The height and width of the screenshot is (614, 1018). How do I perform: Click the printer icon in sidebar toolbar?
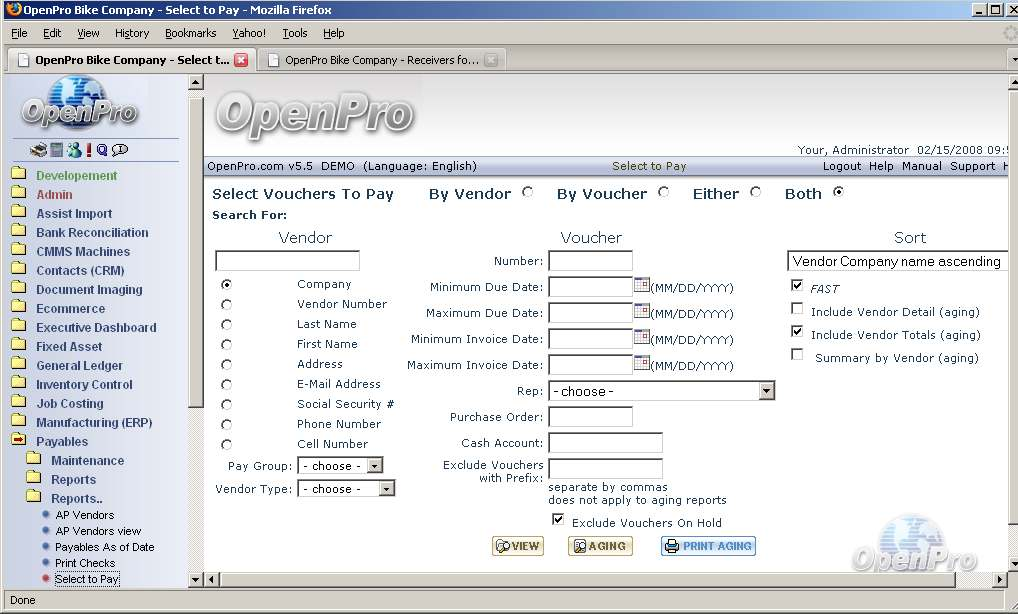38,150
